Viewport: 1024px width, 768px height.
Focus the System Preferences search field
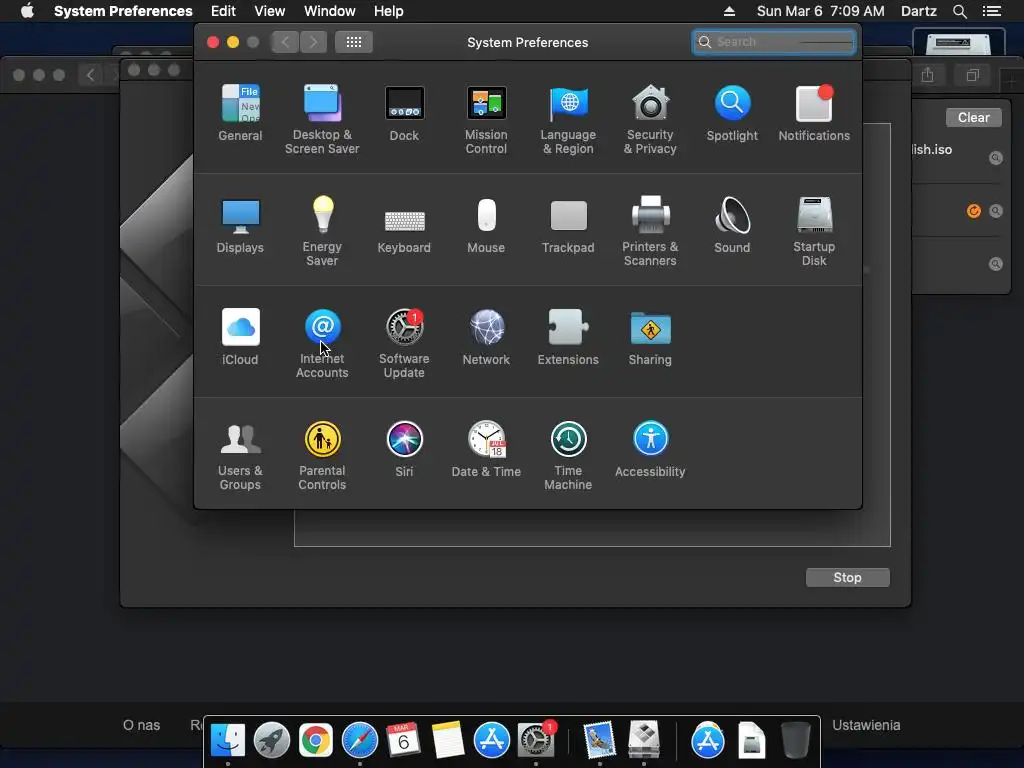[x=774, y=42]
